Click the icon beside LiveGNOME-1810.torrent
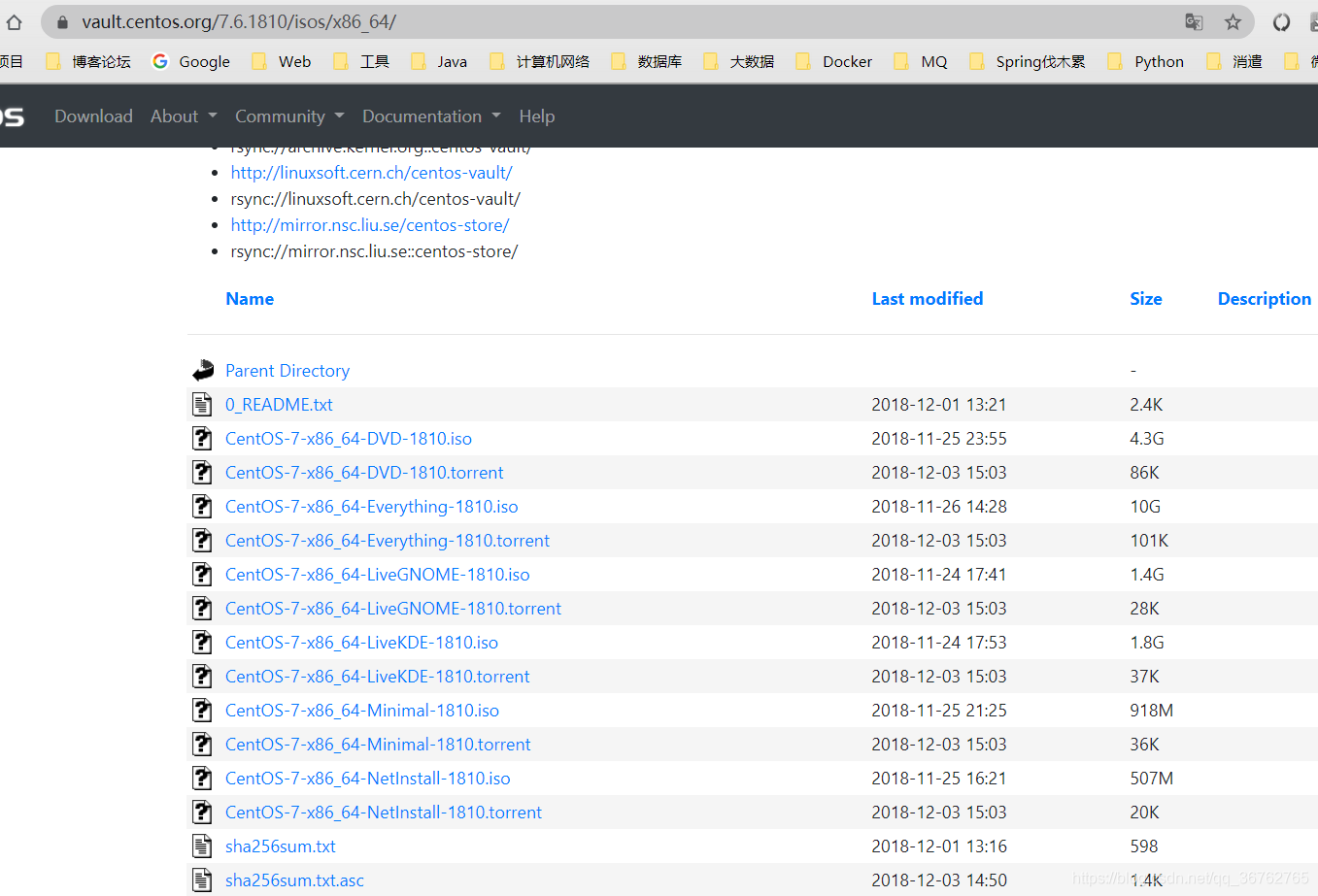This screenshot has height=896, width=1318. point(202,608)
